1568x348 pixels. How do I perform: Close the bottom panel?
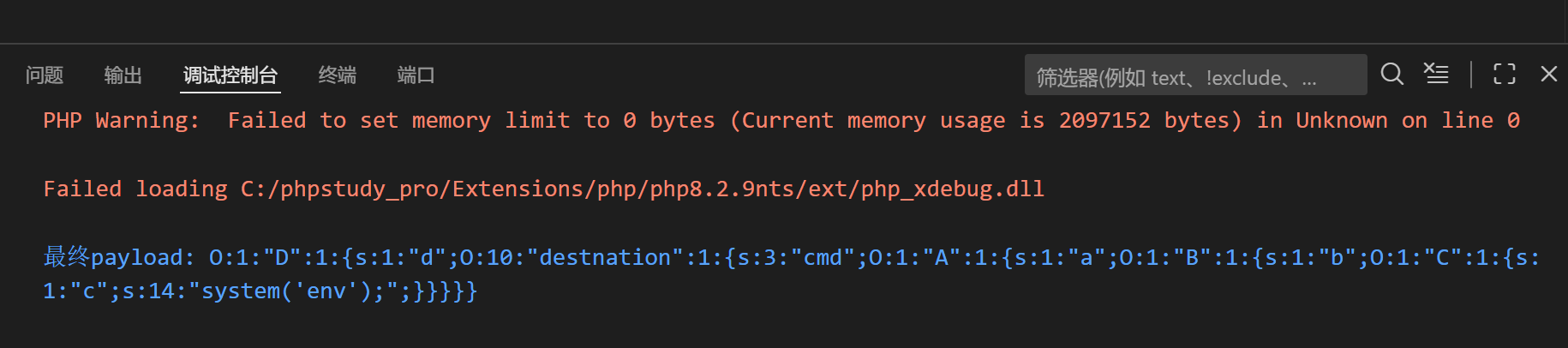1548,75
